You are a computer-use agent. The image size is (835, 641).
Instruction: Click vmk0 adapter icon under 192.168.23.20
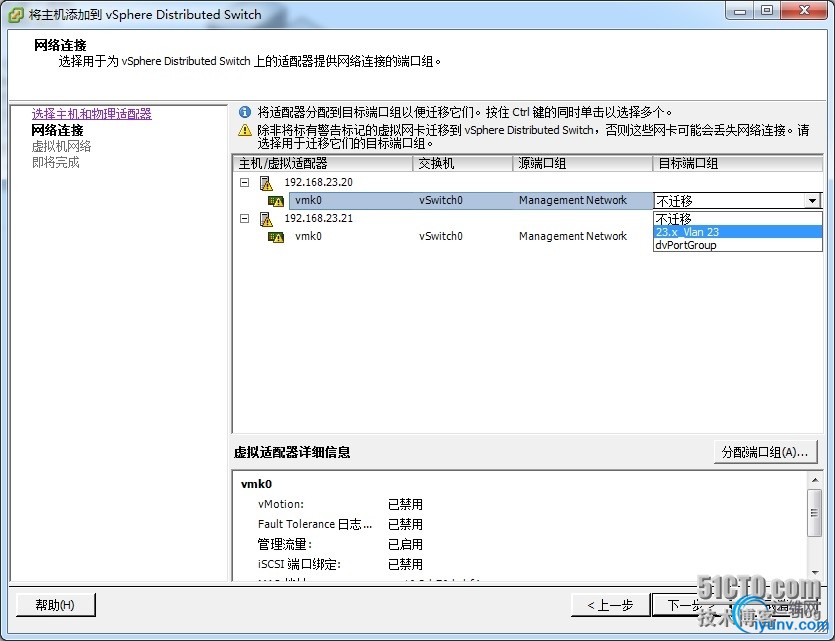pyautogui.click(x=276, y=201)
